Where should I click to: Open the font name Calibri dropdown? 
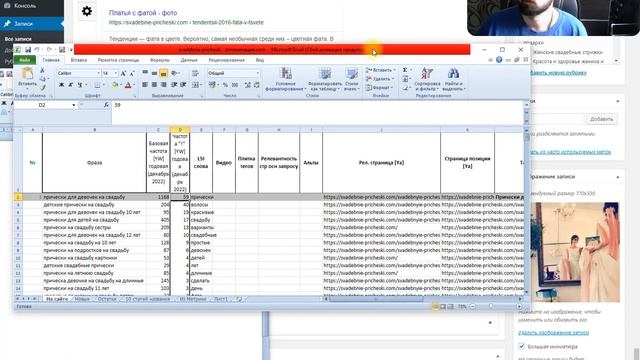coord(98,73)
